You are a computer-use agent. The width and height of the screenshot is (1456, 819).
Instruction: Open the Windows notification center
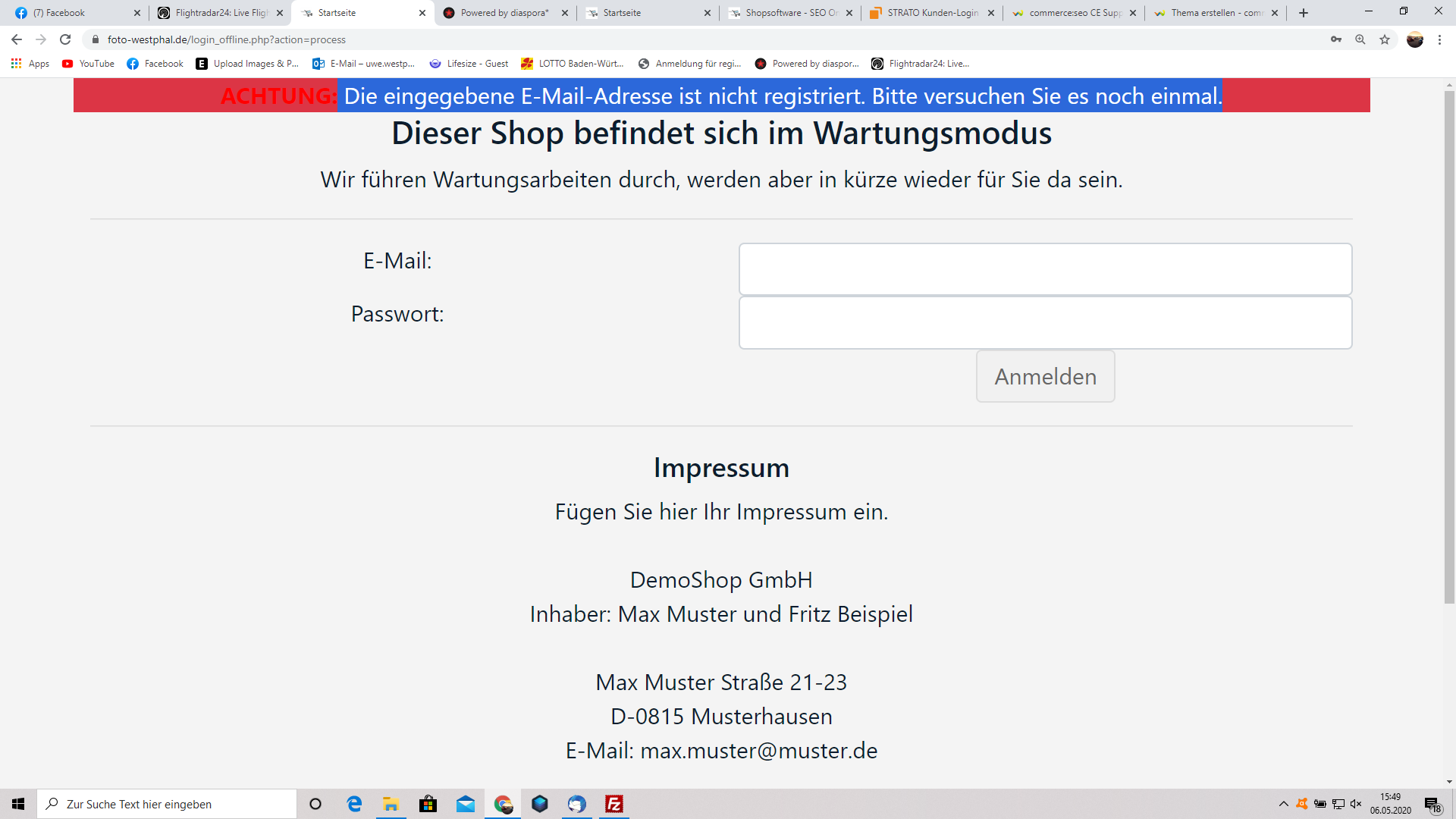[1432, 805]
